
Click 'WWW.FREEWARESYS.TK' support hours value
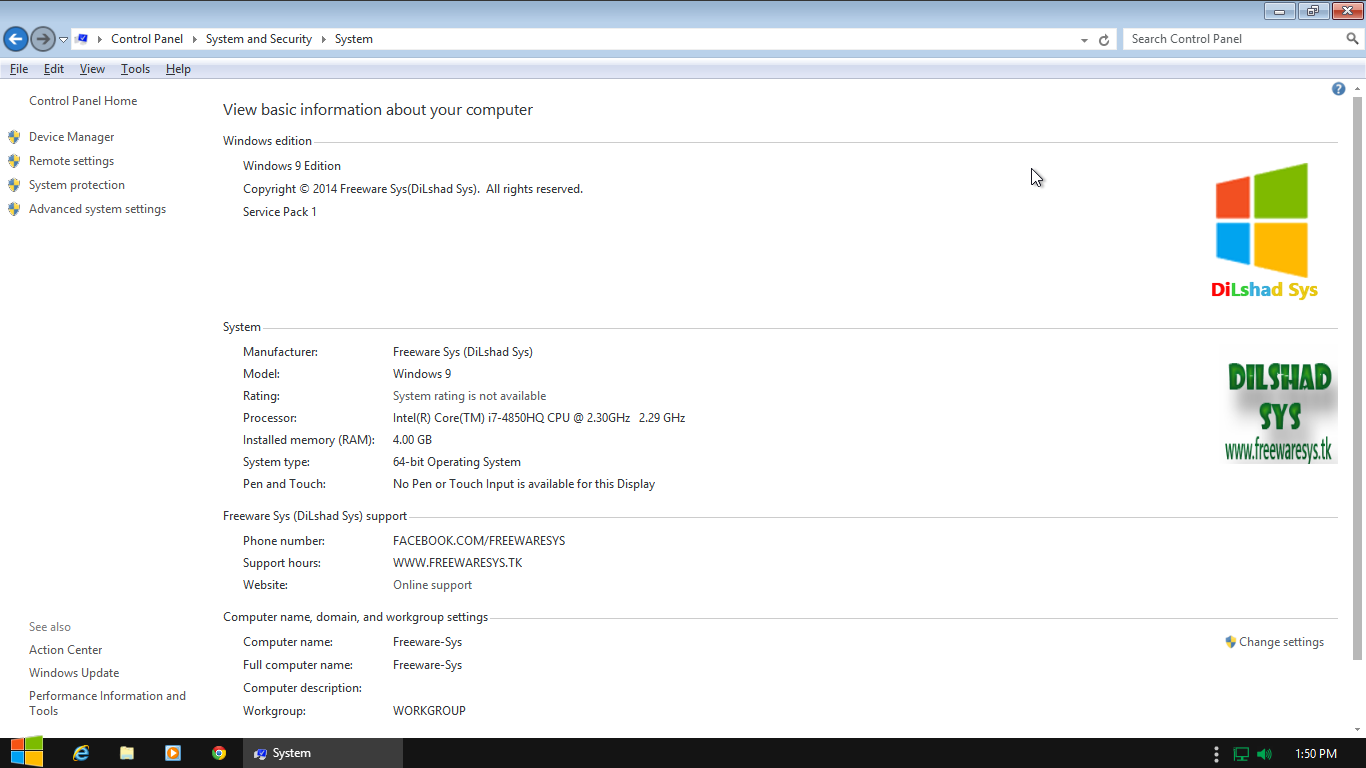coord(458,563)
